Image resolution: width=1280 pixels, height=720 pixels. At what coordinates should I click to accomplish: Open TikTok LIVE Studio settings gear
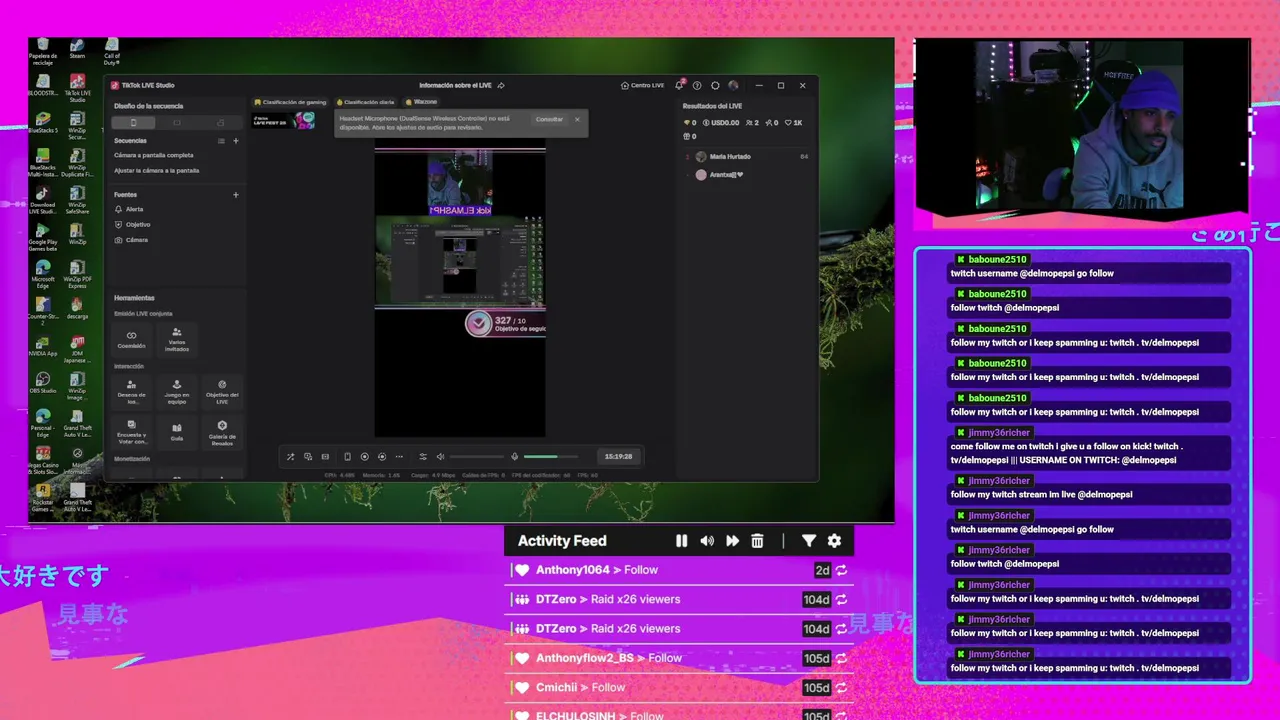click(x=715, y=85)
